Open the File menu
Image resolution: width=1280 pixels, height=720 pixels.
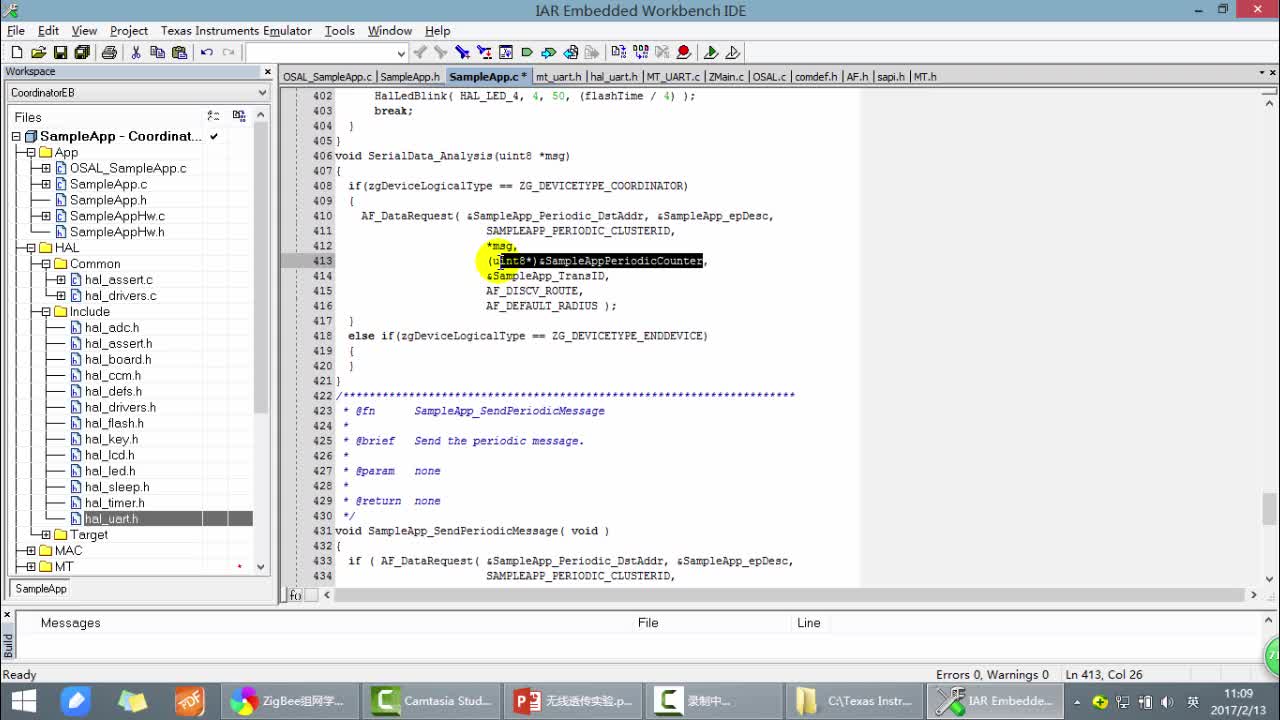click(16, 31)
